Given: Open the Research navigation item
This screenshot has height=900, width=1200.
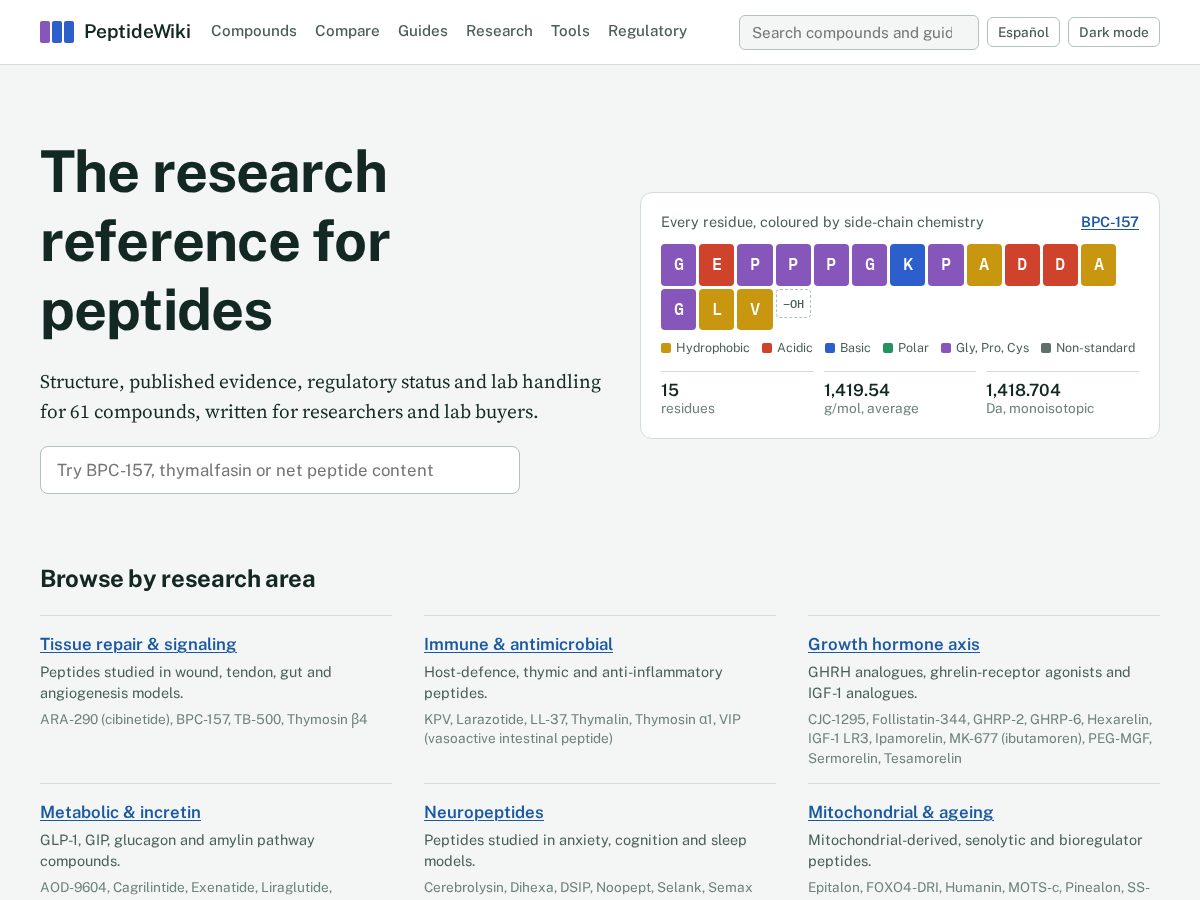Looking at the screenshot, I should click(499, 31).
